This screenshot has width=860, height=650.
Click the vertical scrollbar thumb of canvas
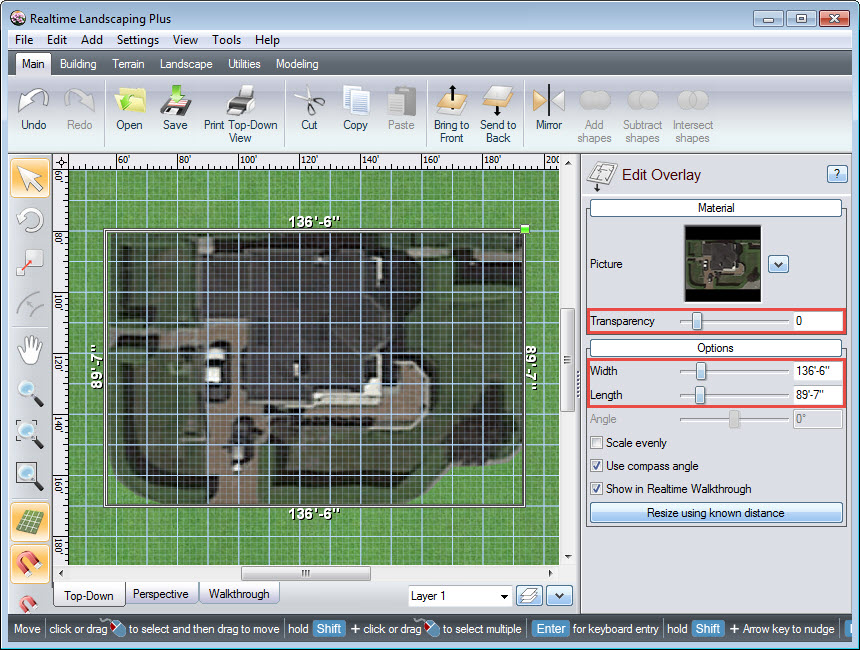pyautogui.click(x=567, y=360)
